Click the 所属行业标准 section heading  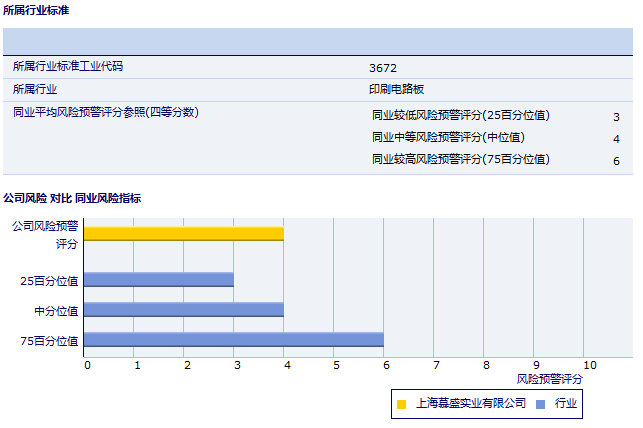[x=36, y=10]
